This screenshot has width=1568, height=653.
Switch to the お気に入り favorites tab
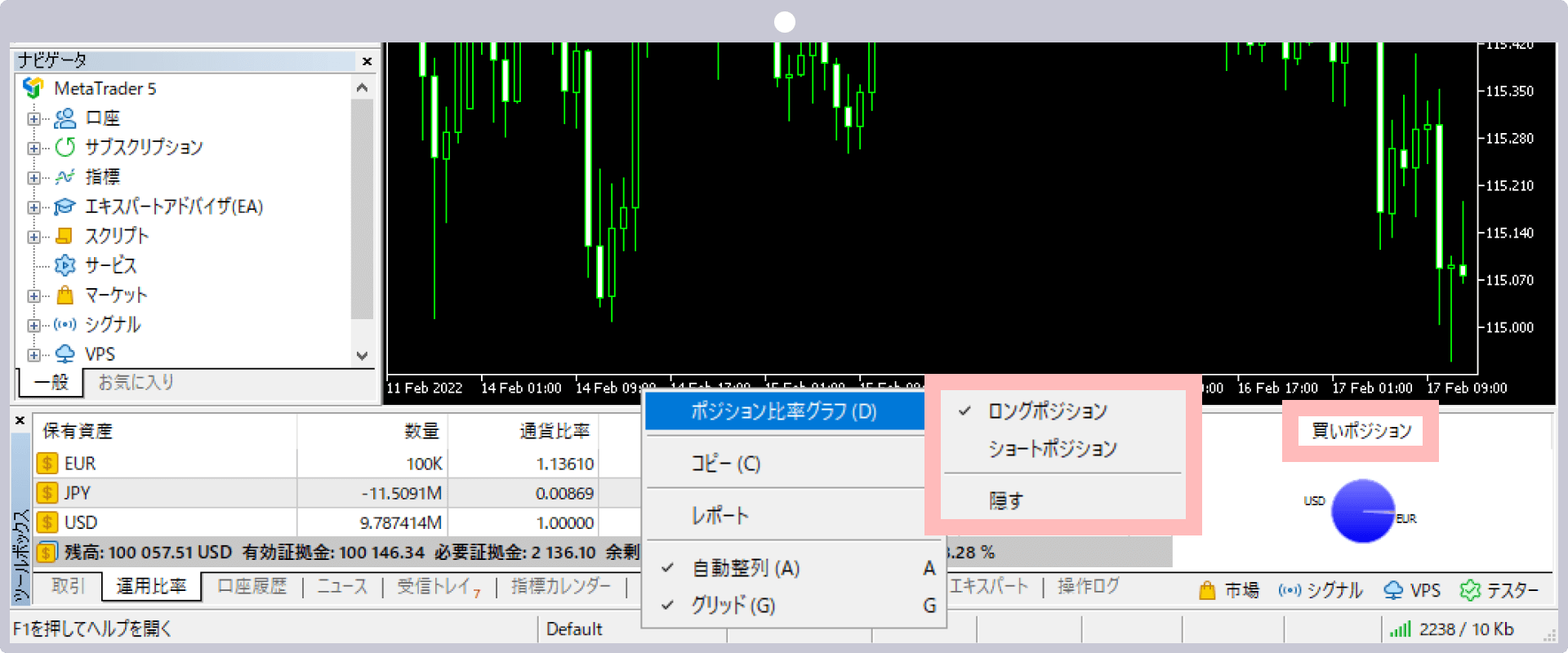tap(136, 382)
